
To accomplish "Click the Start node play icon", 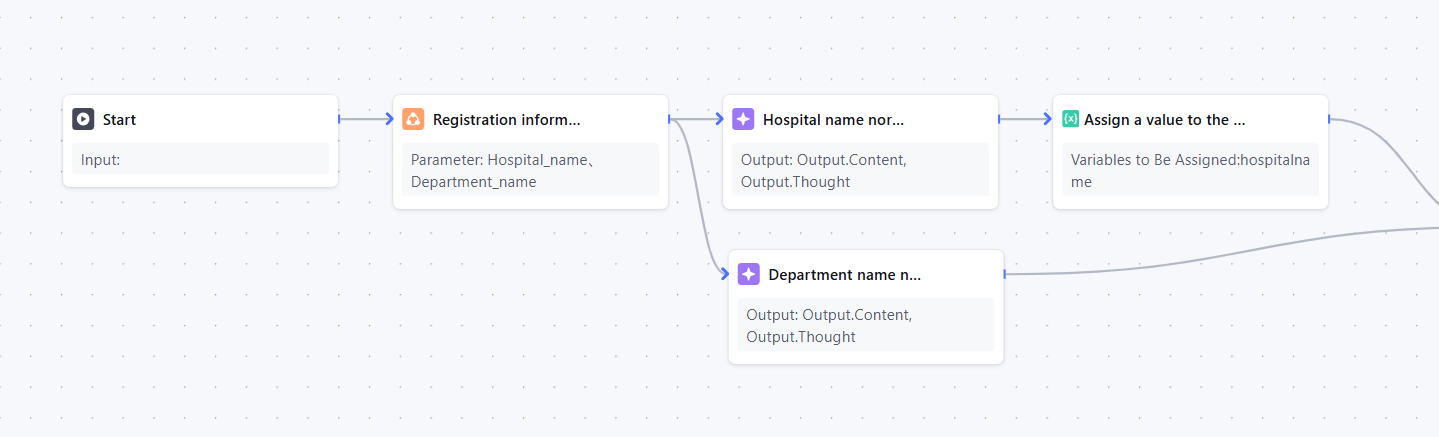I will click(x=83, y=120).
